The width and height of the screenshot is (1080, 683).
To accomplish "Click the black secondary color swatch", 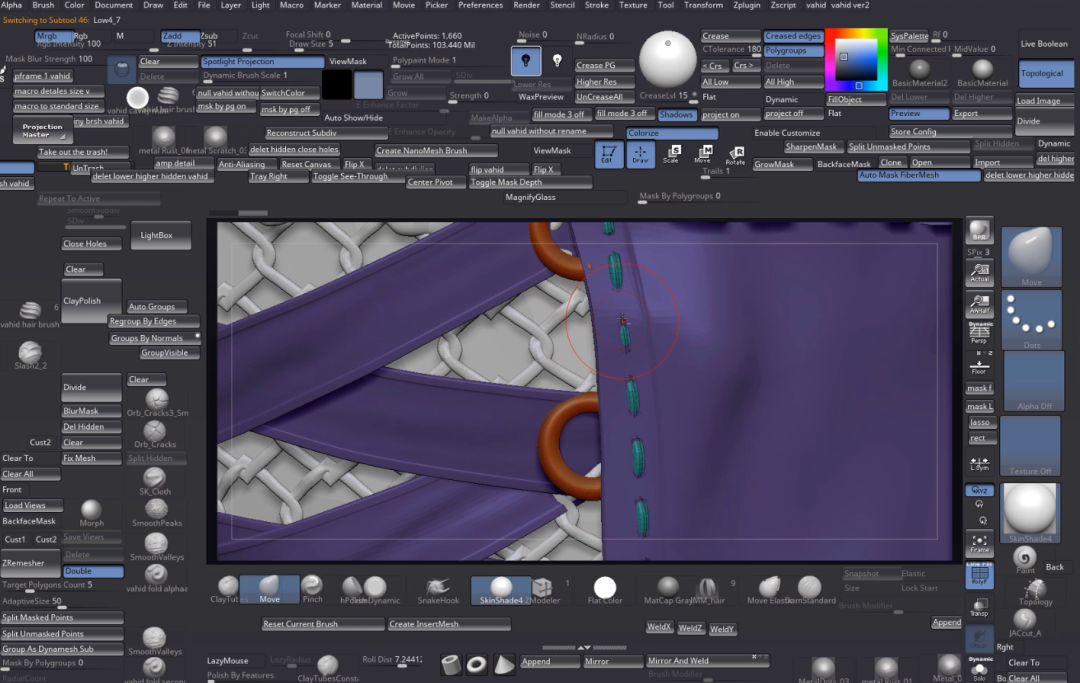I will coord(337,85).
